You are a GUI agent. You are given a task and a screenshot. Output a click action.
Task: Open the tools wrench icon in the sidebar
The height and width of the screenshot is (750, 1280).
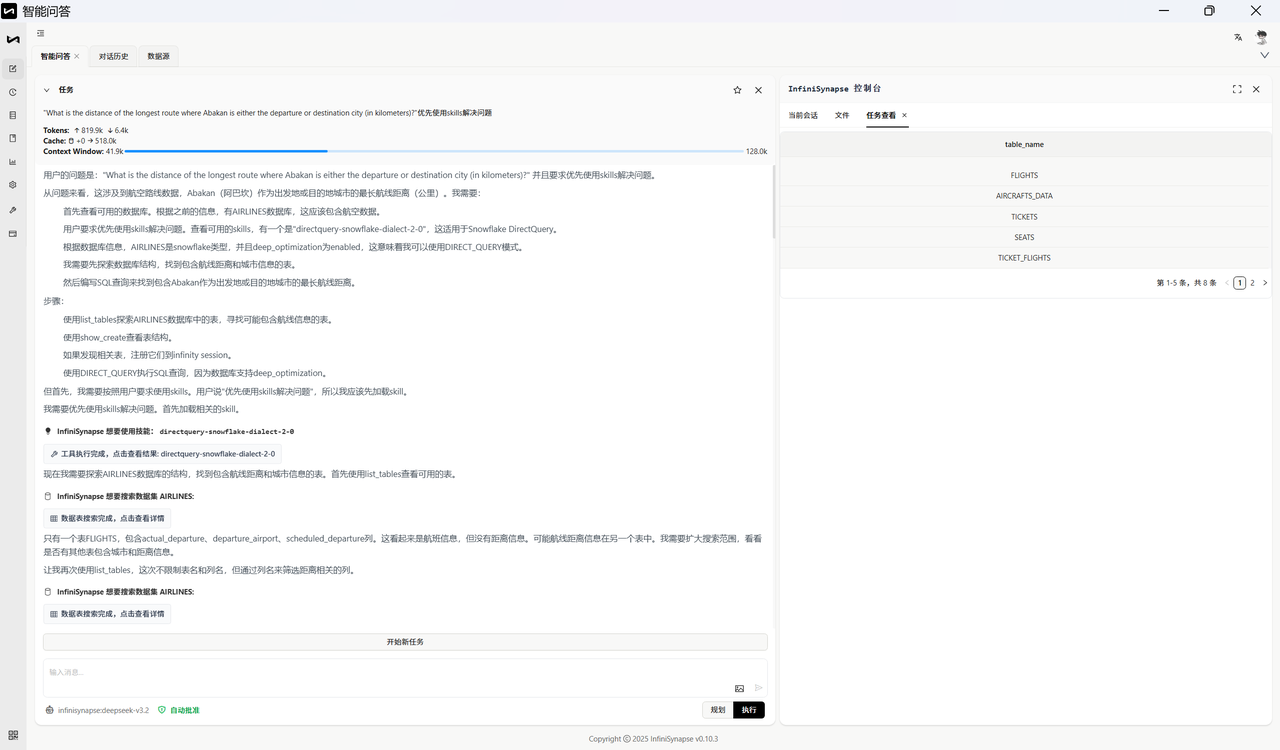point(13,210)
